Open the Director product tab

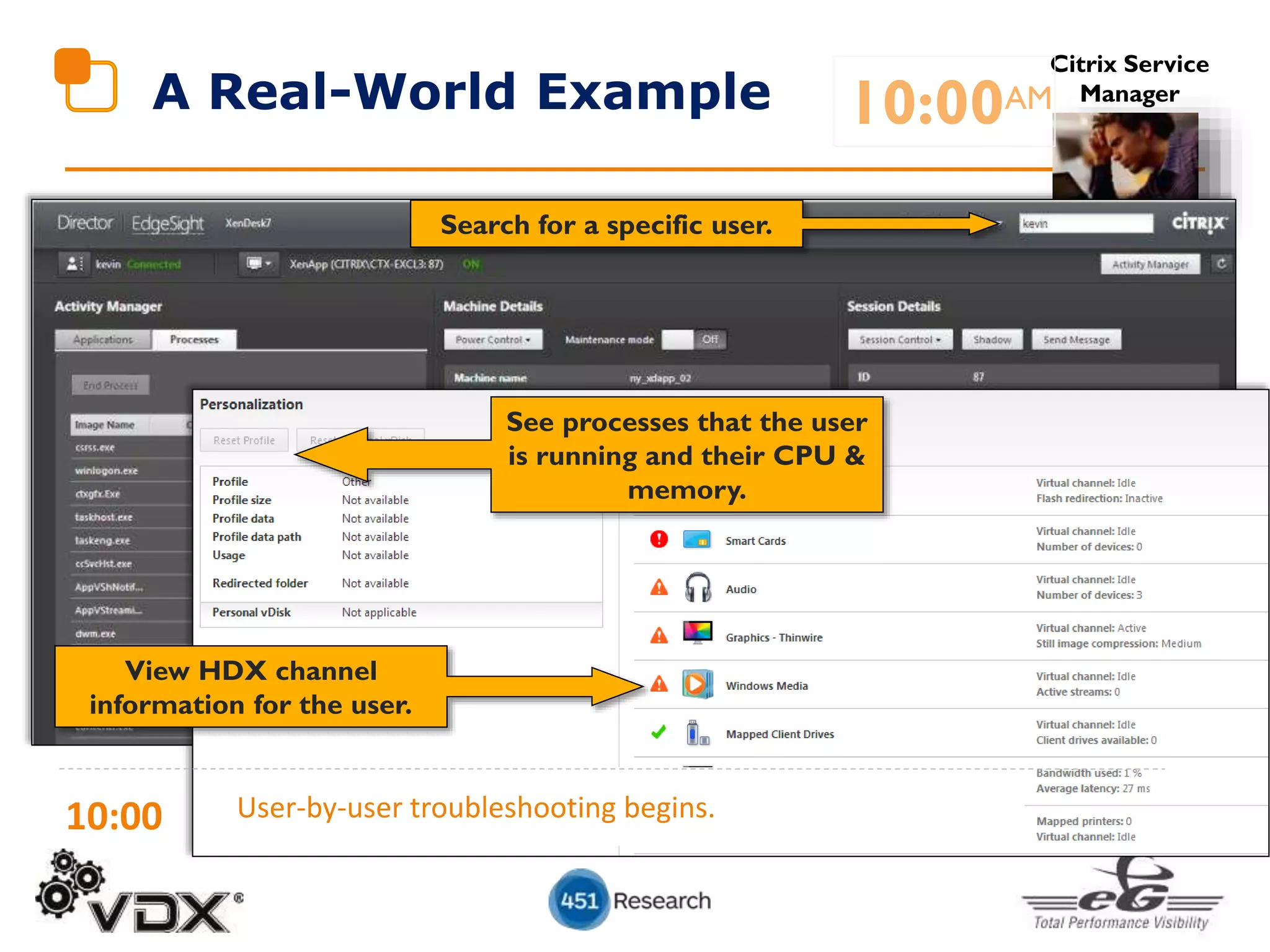click(85, 223)
